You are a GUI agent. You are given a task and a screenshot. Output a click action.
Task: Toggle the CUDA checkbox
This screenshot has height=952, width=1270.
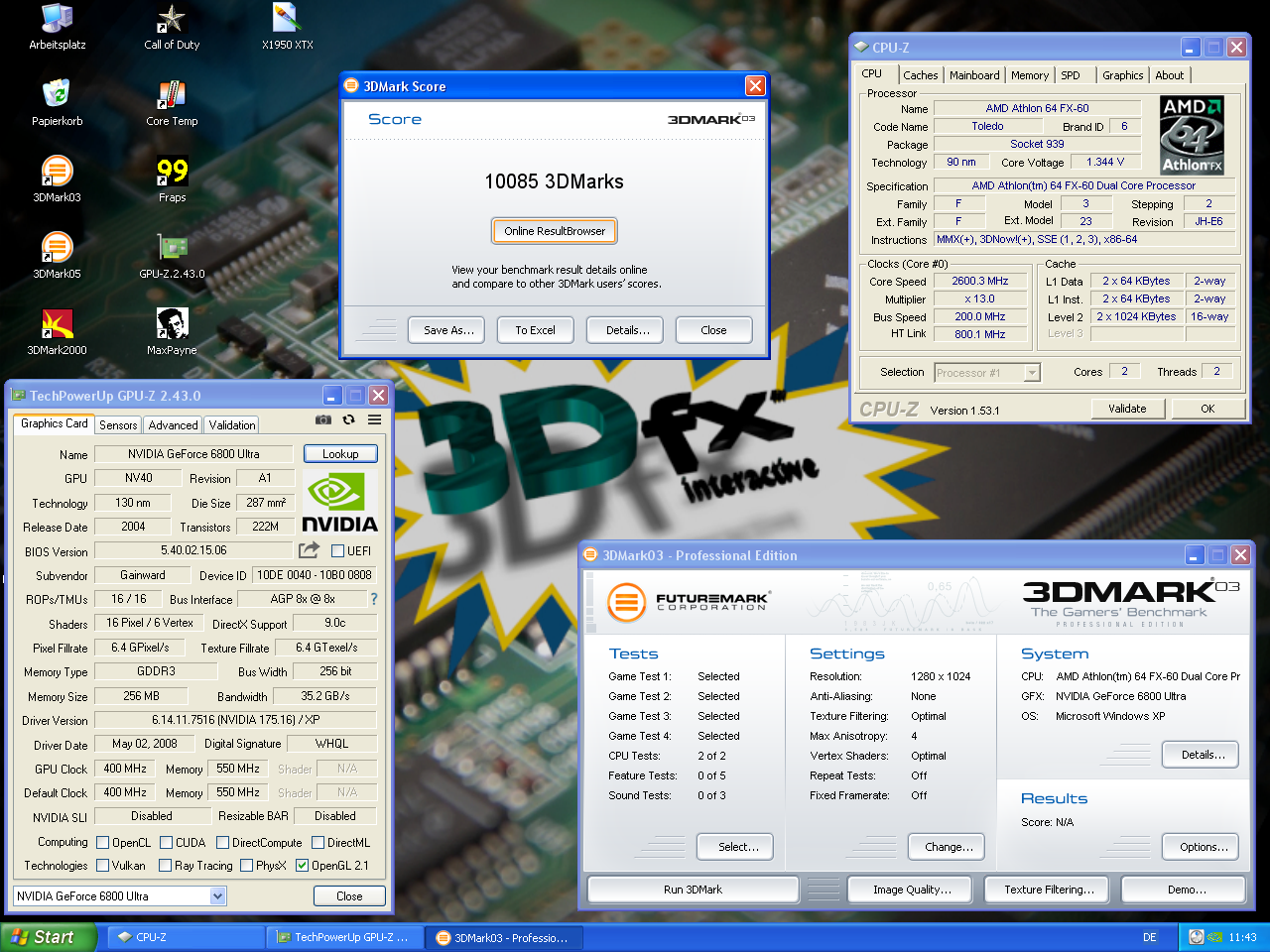166,843
